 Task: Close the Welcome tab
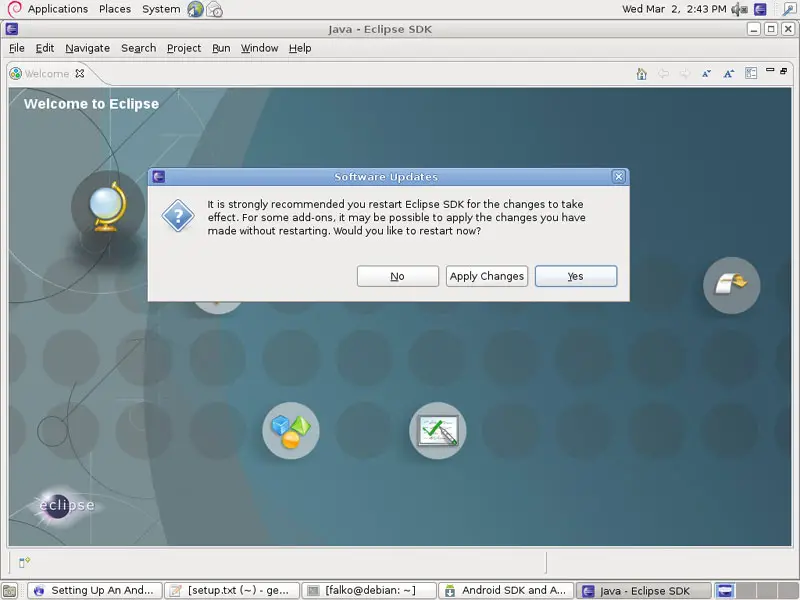tap(80, 73)
